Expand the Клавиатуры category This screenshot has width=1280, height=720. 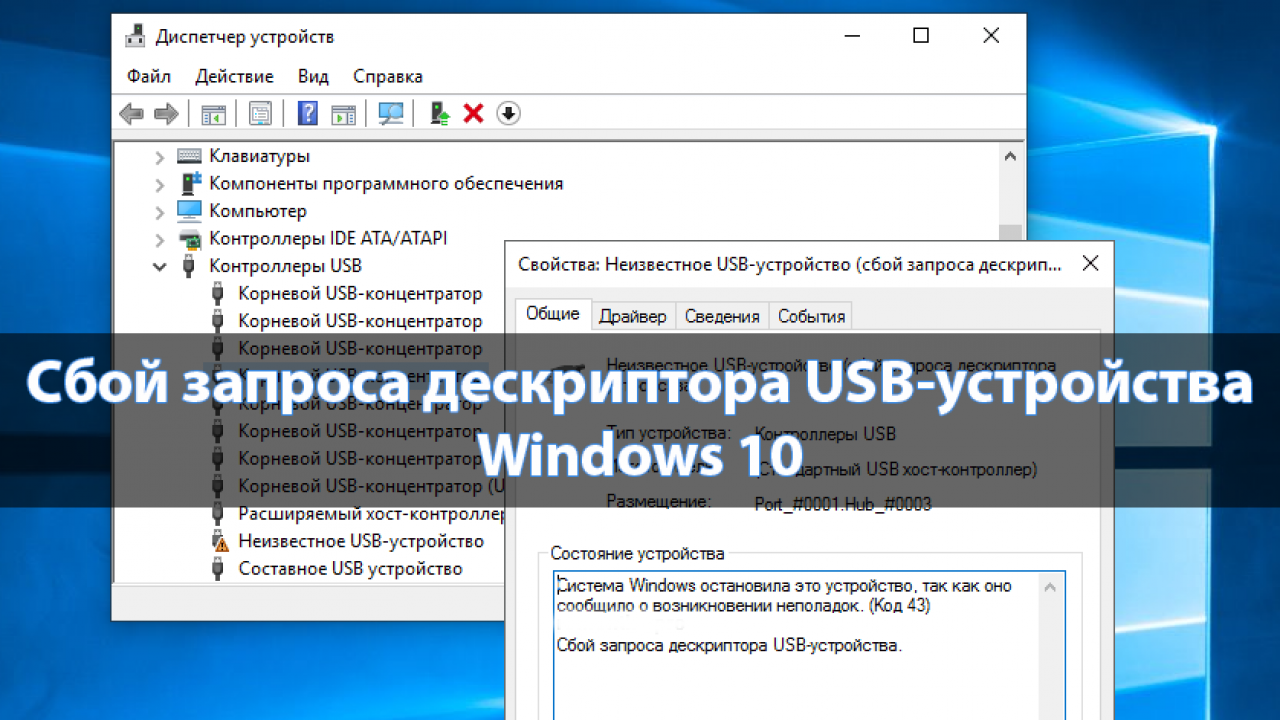[x=159, y=157]
